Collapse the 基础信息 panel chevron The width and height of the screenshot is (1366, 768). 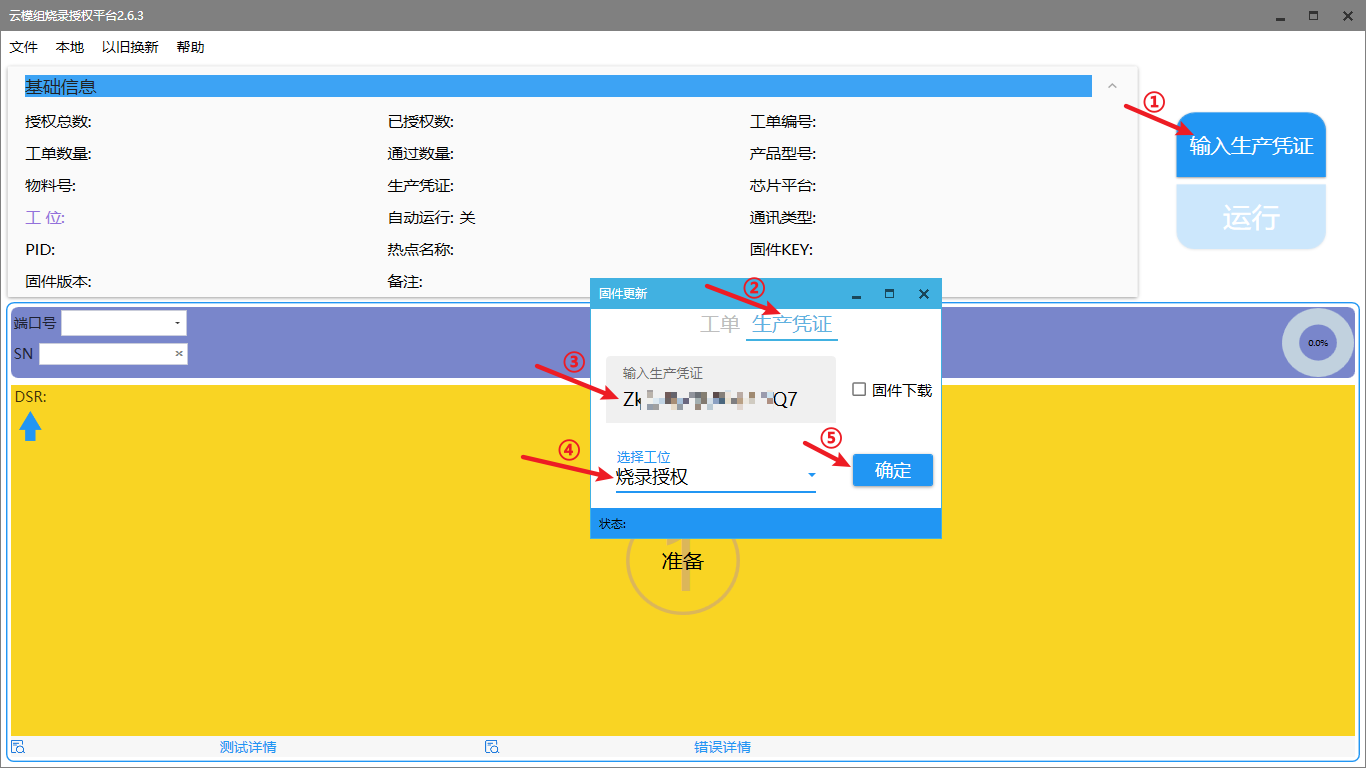[1112, 87]
